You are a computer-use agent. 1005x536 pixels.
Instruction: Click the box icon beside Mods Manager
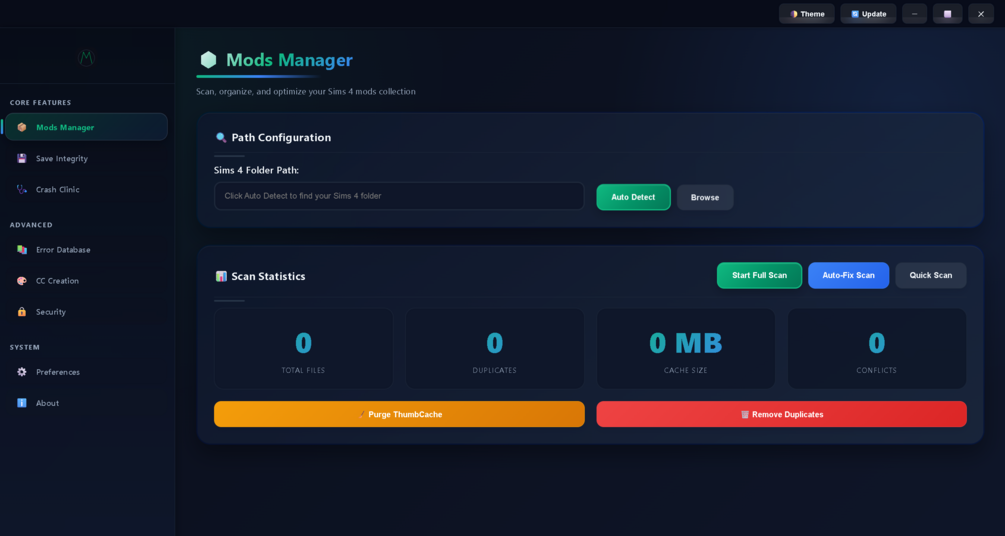pos(22,128)
